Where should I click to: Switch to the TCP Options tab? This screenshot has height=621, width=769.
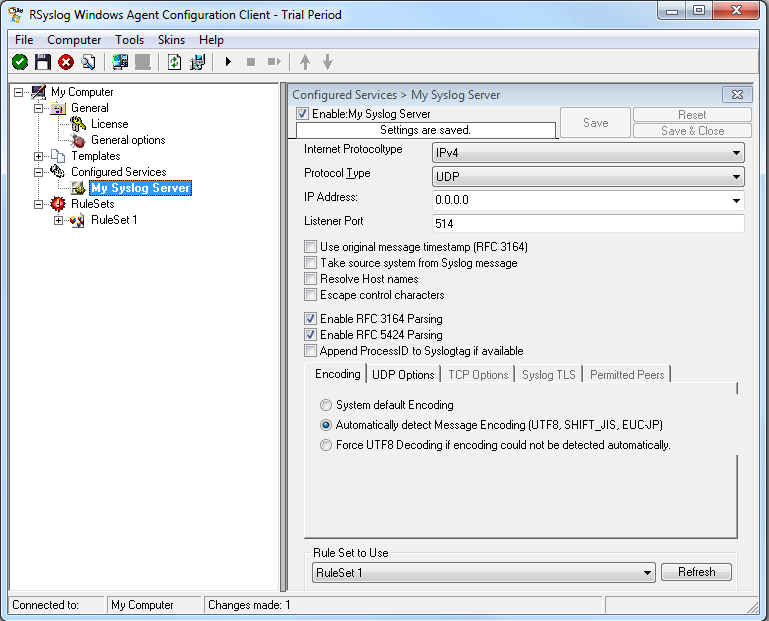point(478,375)
